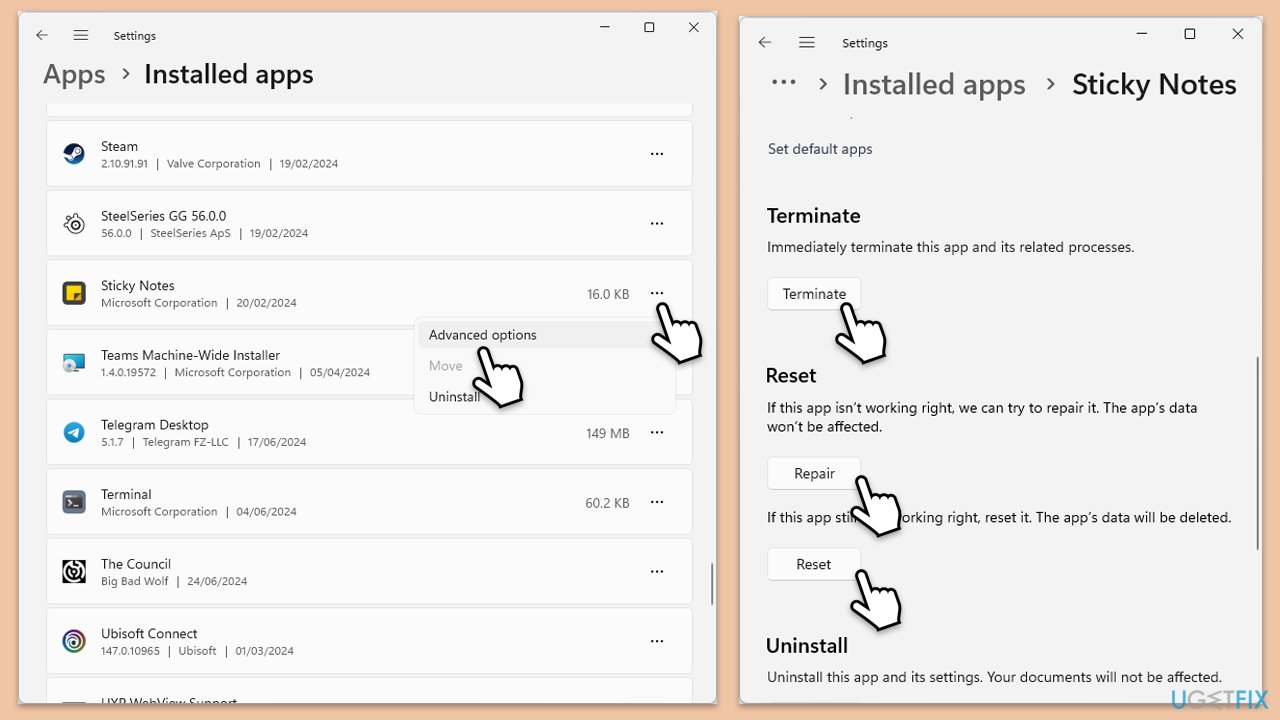Open more options for Telegram Desktop

[657, 433]
